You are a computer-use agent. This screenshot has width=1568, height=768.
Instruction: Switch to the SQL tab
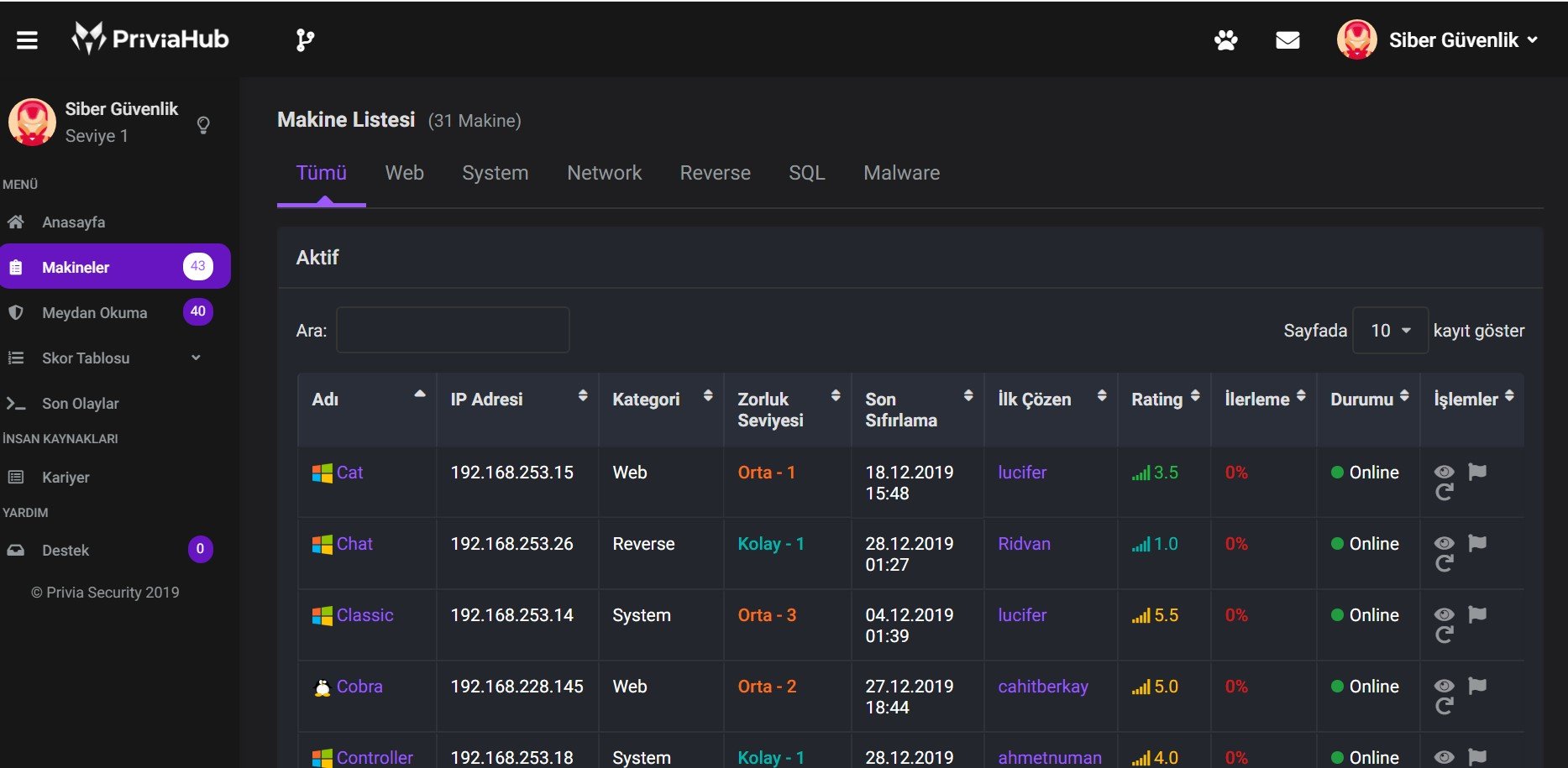pos(806,173)
